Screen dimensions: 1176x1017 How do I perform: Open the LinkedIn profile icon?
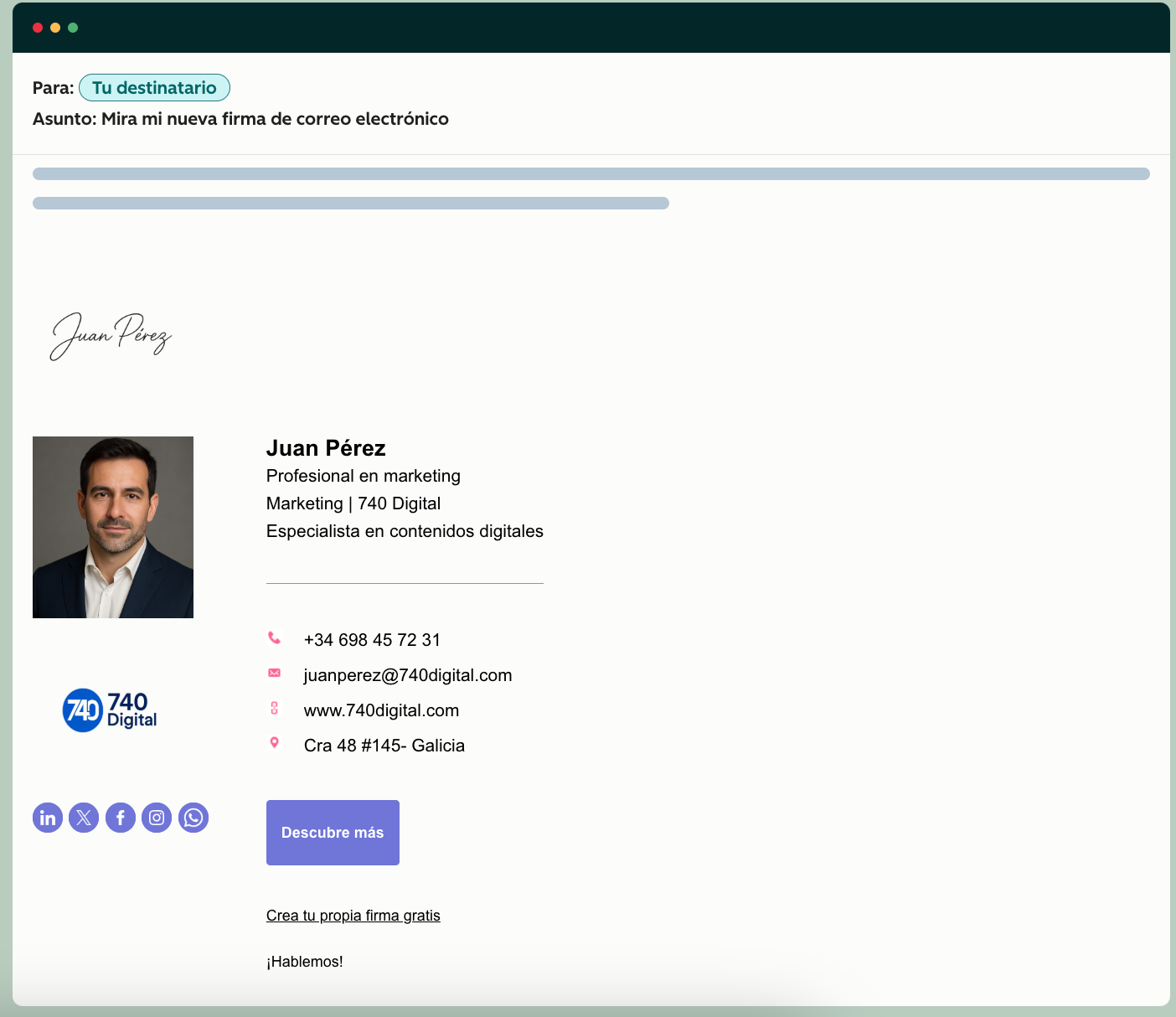[48, 818]
